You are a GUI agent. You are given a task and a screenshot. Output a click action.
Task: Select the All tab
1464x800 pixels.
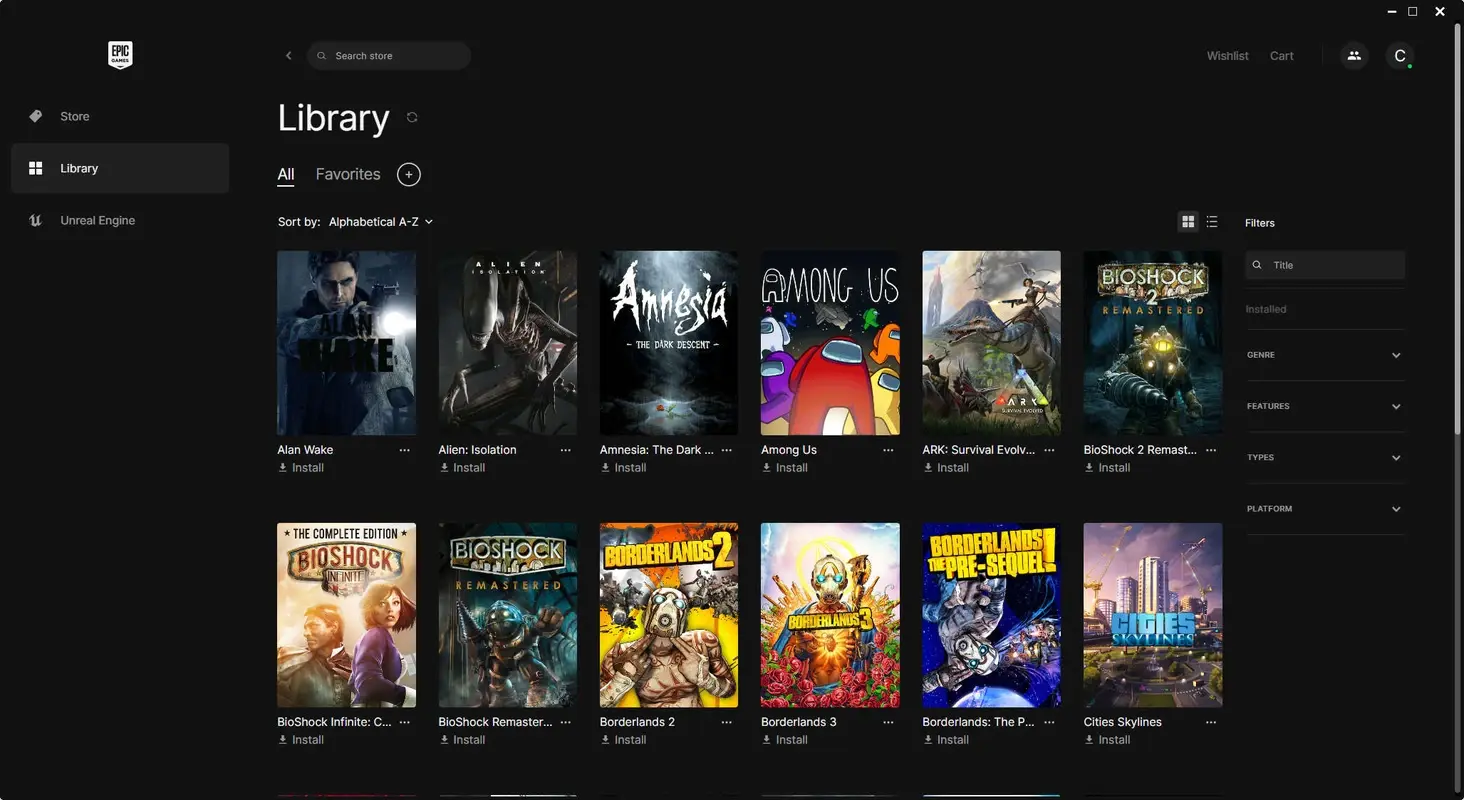(285, 174)
